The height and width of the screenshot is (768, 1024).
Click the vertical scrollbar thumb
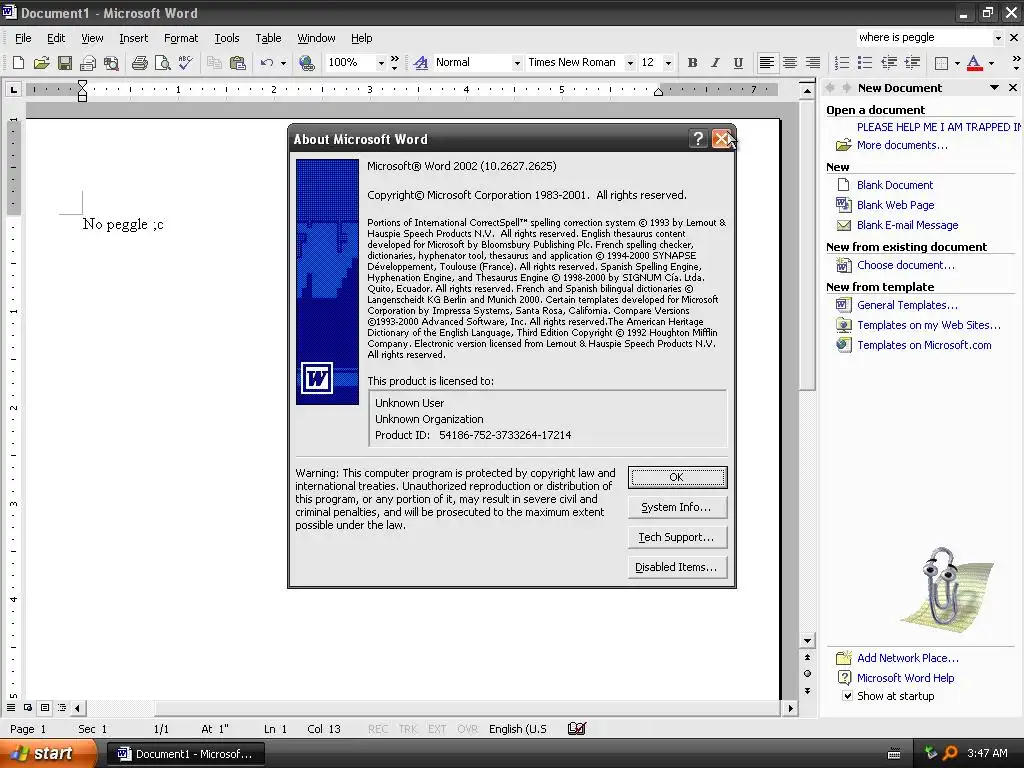click(808, 244)
